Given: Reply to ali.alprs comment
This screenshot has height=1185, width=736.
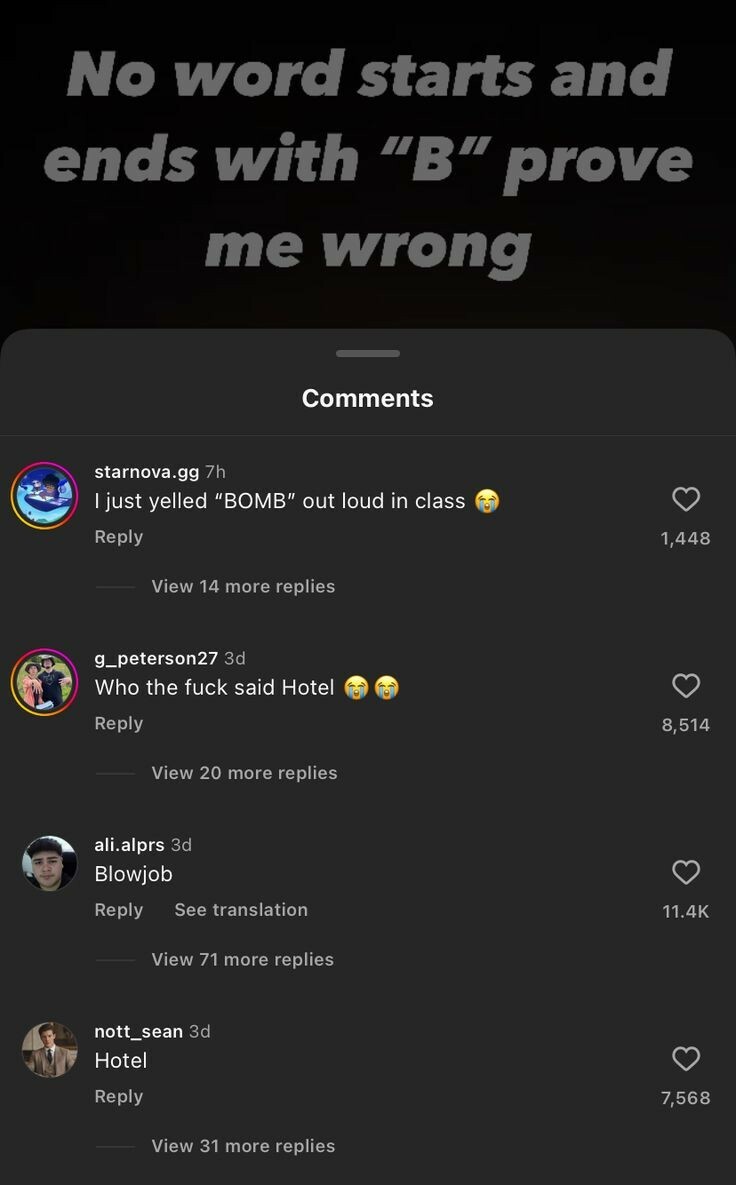Looking at the screenshot, I should [x=119, y=911].
